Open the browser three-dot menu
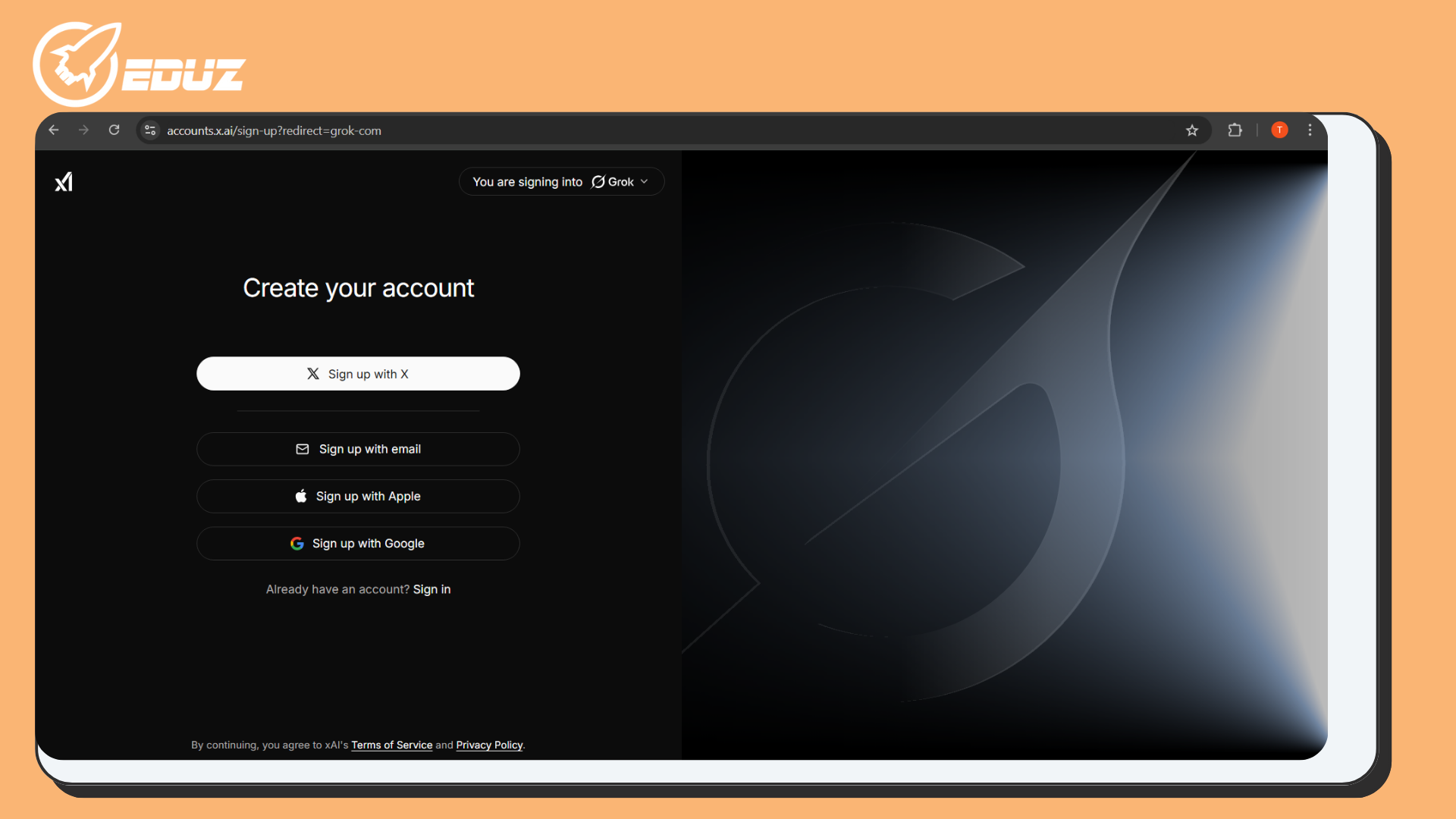This screenshot has width=1456, height=819. [1310, 130]
